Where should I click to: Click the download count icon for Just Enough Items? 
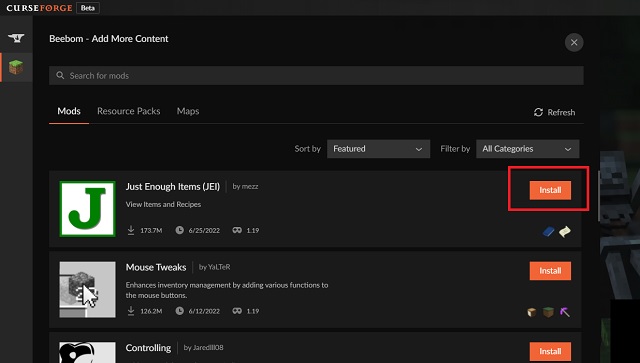[x=131, y=230]
